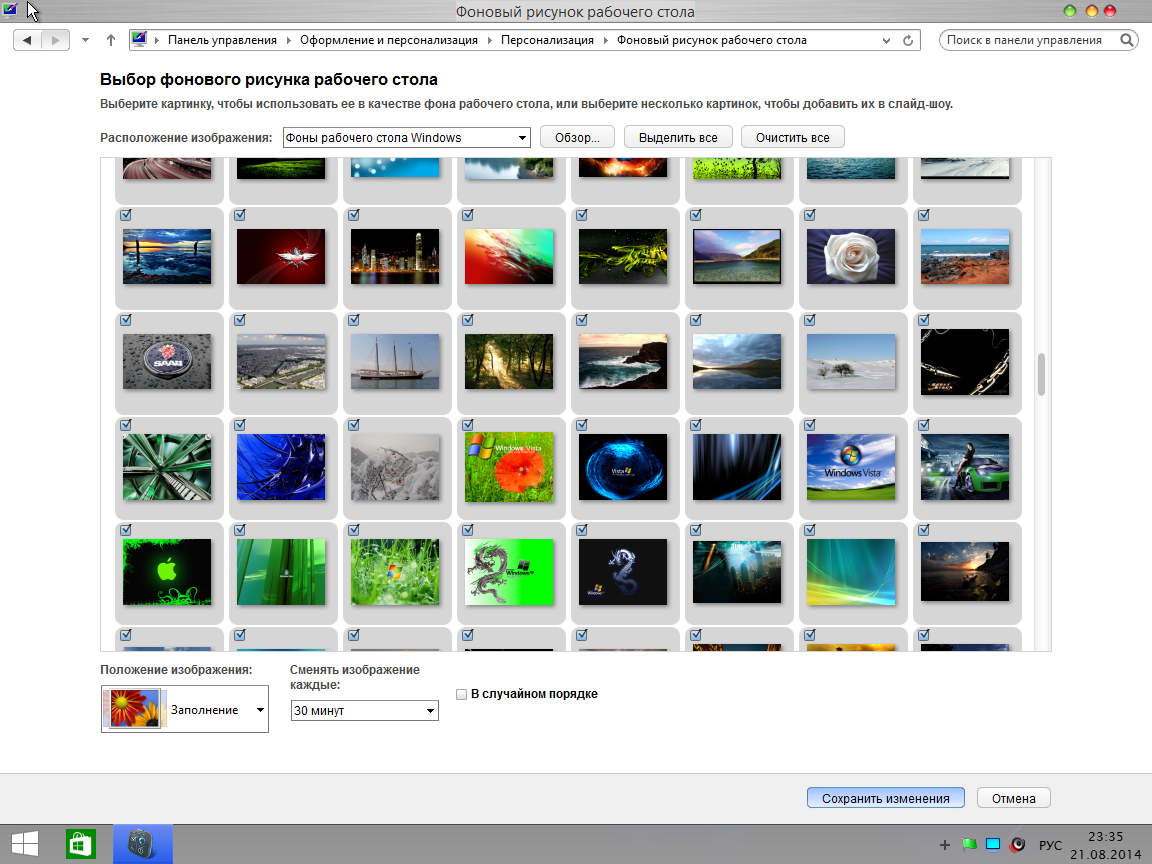Select the sunlit forest path thumbnail
This screenshot has height=864, width=1152.
point(509,361)
